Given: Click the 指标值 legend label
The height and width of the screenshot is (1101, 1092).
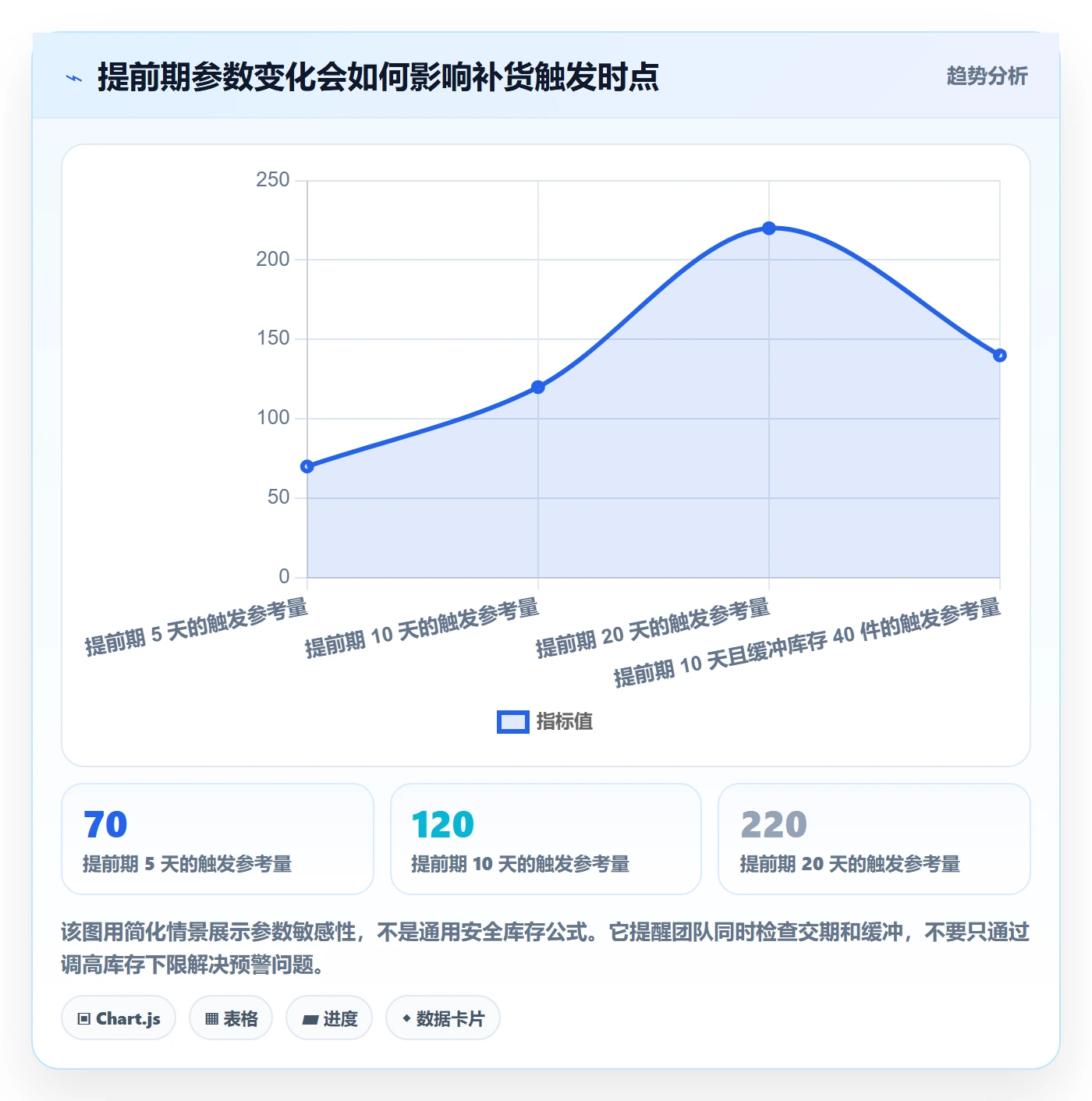Looking at the screenshot, I should click(x=565, y=722).
